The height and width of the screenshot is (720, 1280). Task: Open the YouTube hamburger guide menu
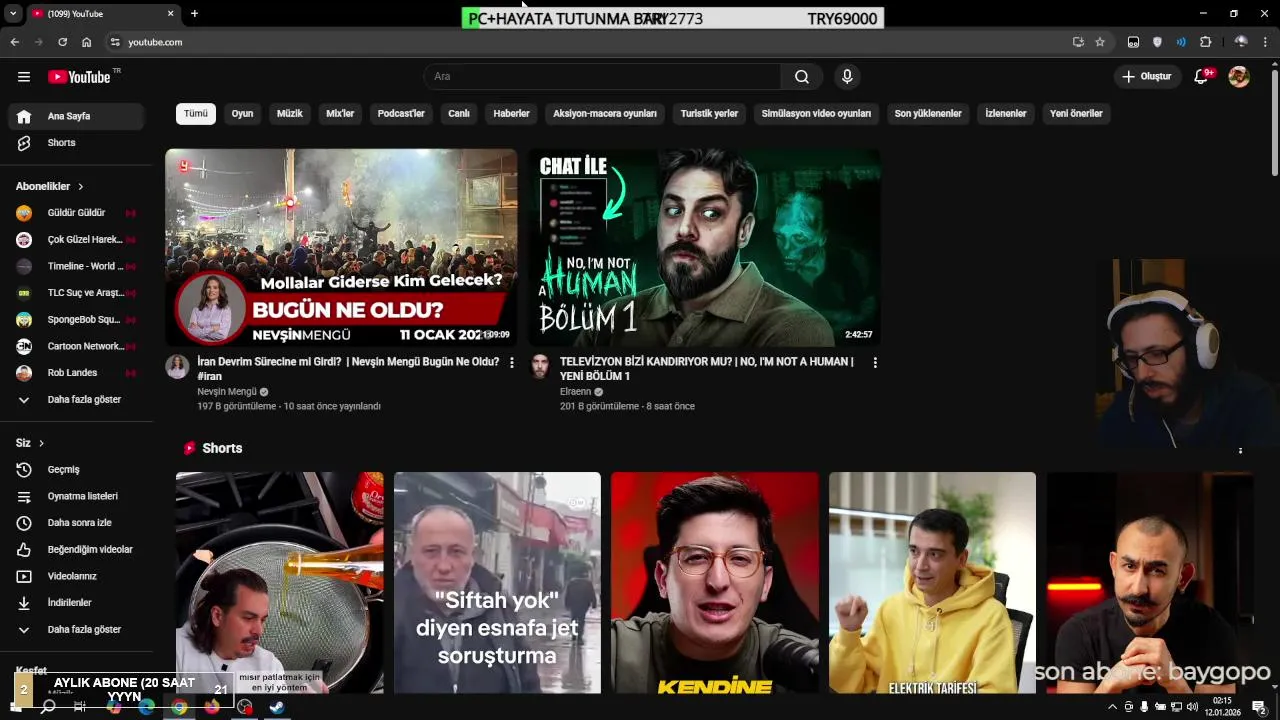24,77
